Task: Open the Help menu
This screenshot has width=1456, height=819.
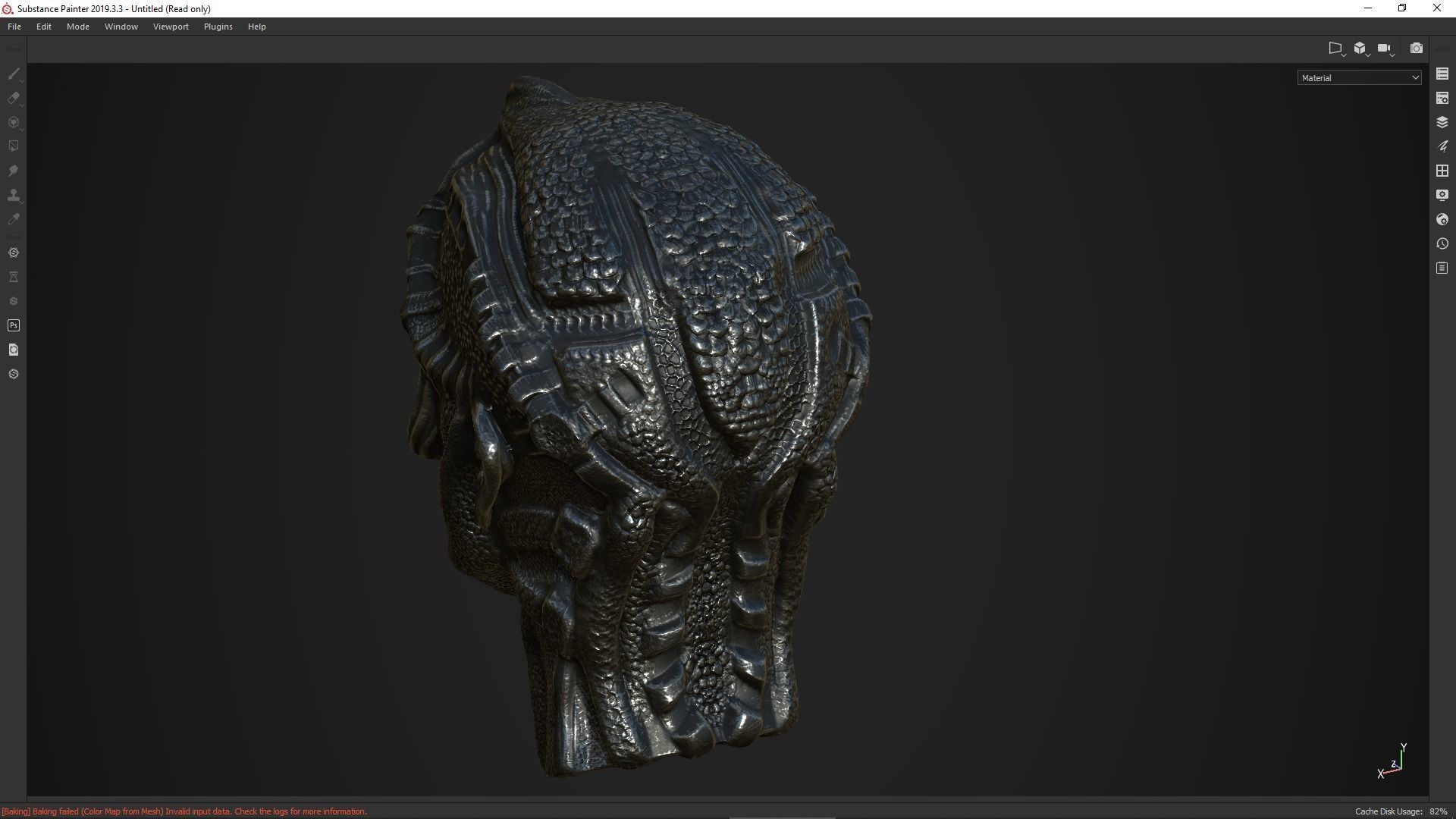Action: (x=257, y=27)
